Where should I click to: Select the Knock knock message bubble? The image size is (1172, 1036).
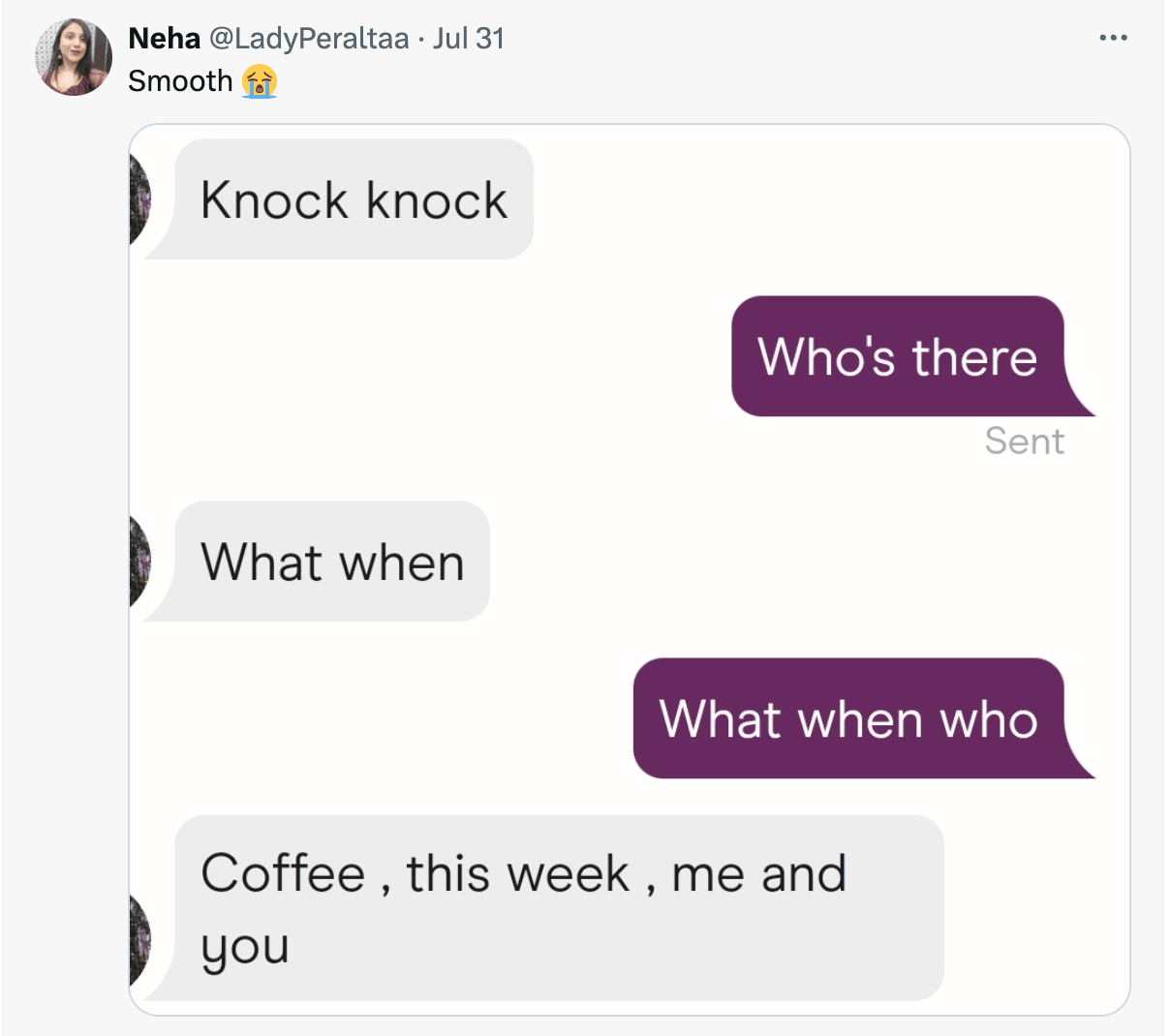tap(354, 200)
